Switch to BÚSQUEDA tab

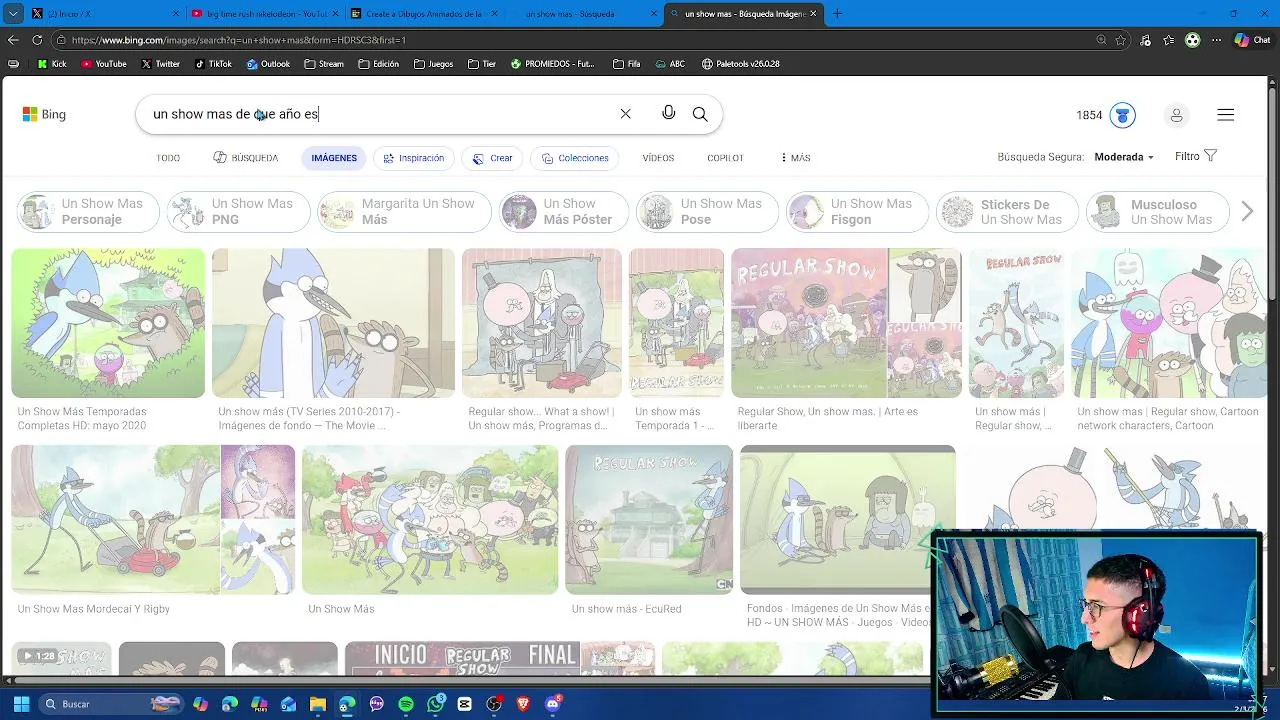coord(246,158)
